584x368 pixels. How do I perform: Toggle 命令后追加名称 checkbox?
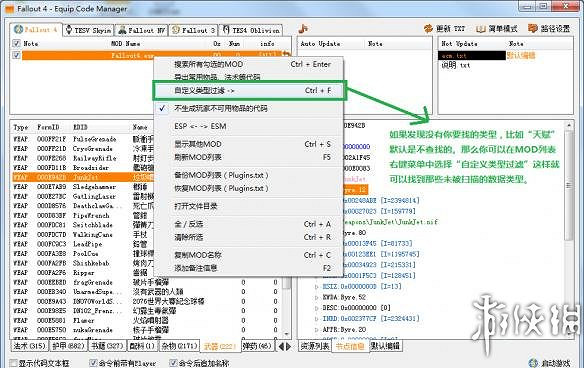point(173,362)
